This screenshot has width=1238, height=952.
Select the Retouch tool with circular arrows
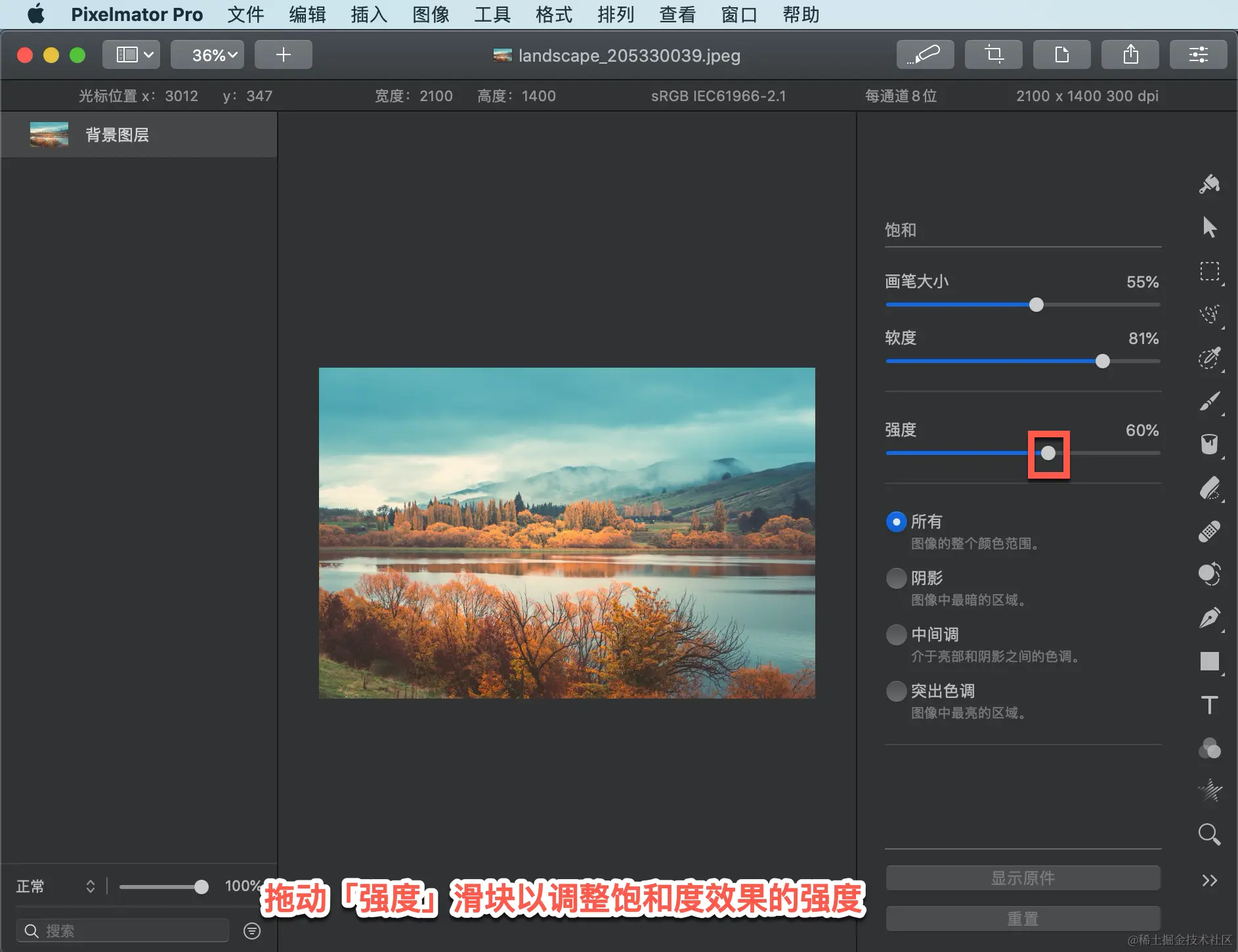[x=1209, y=574]
